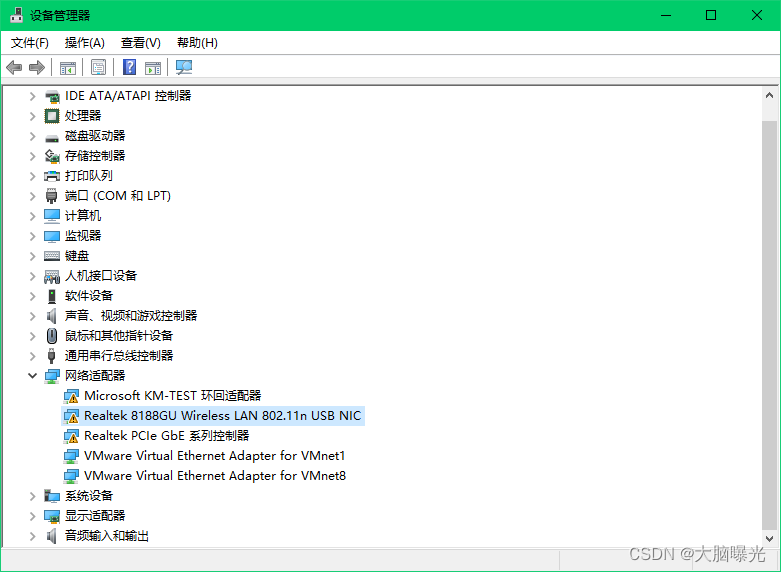The image size is (781, 572).
Task: Click the printer icon beside 打印队列
Action: [52, 176]
